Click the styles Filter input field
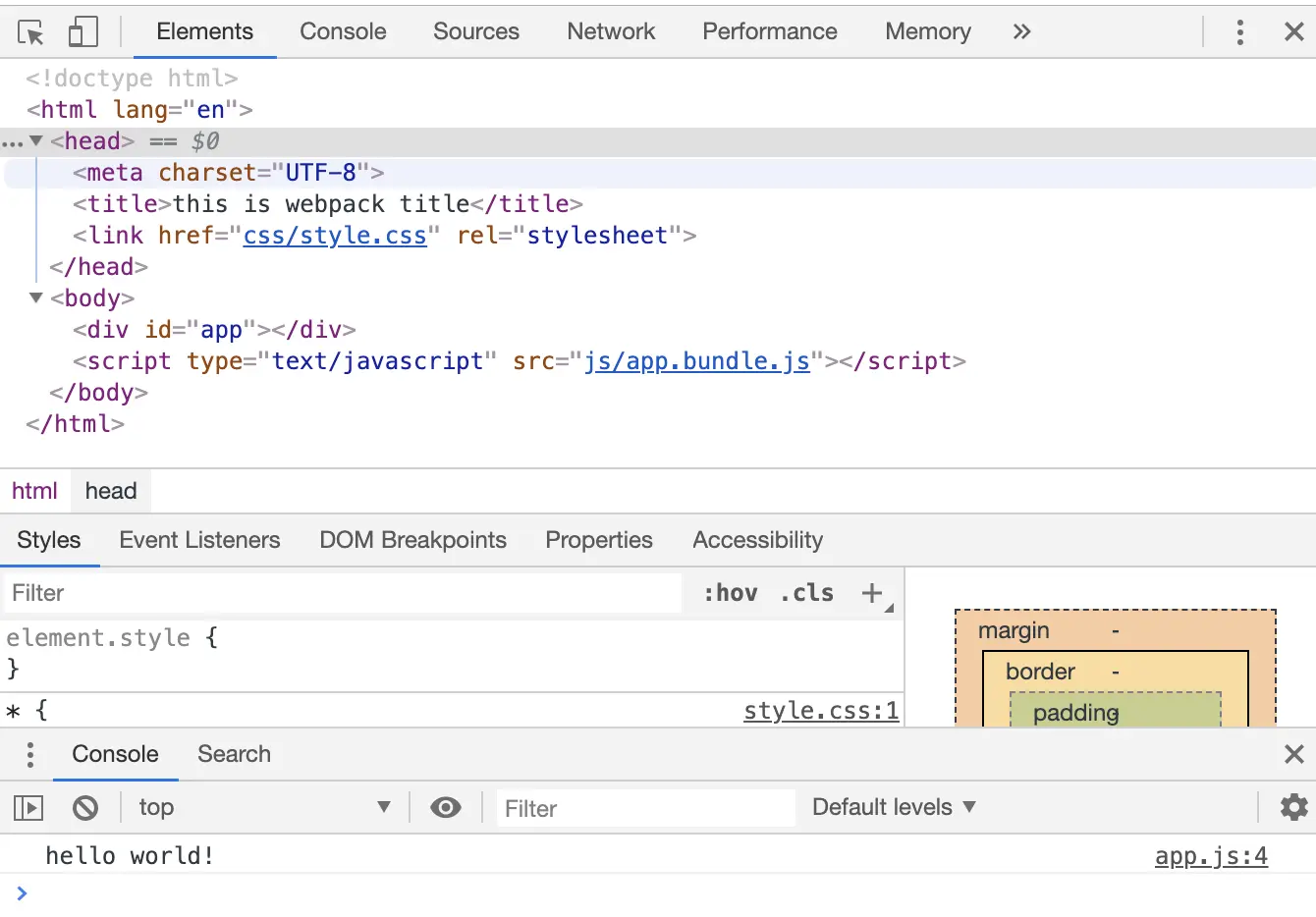 coord(344,593)
